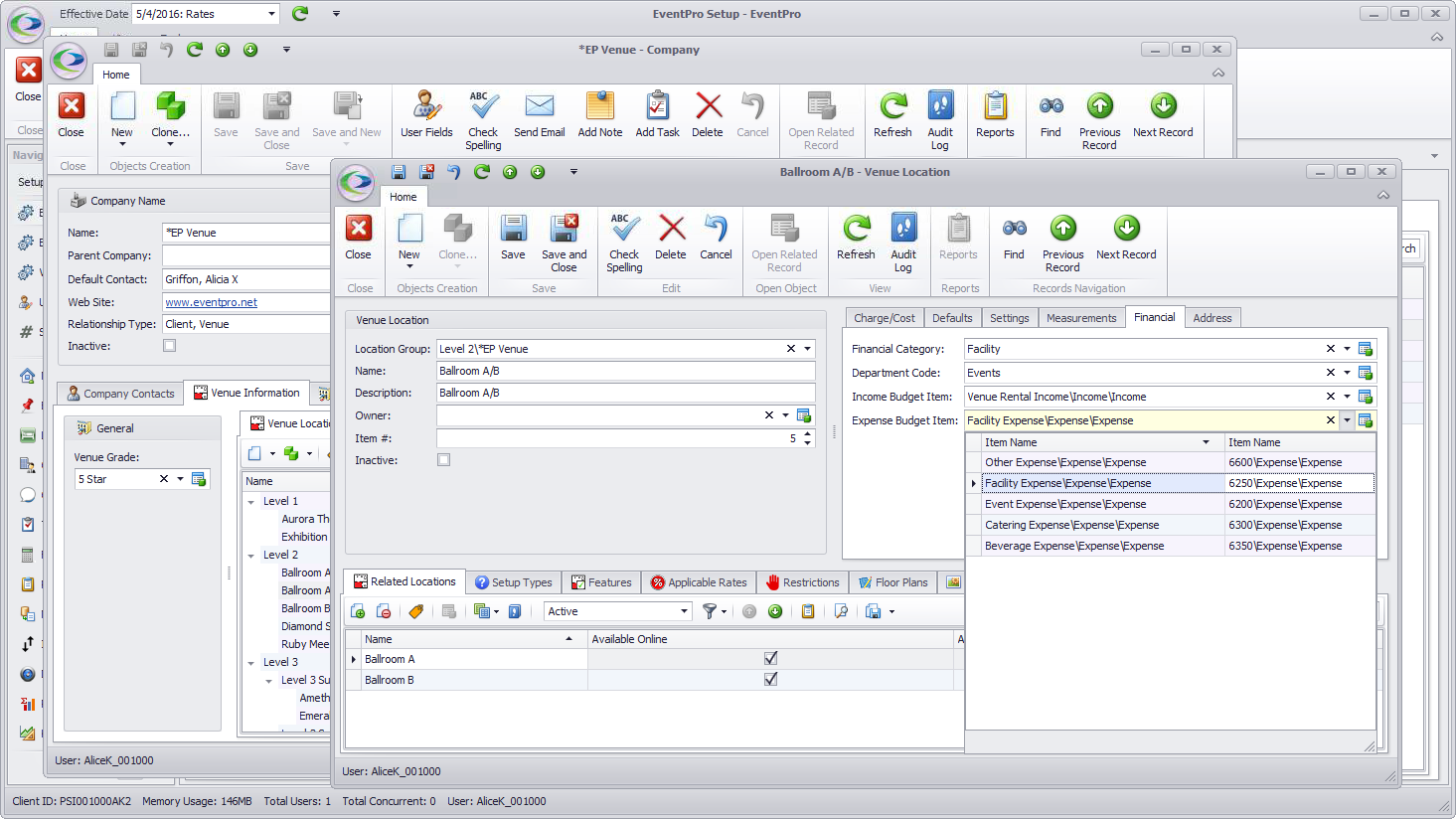1456x819 pixels.
Task: Collapse Level 3 tree node
Action: pos(251,663)
